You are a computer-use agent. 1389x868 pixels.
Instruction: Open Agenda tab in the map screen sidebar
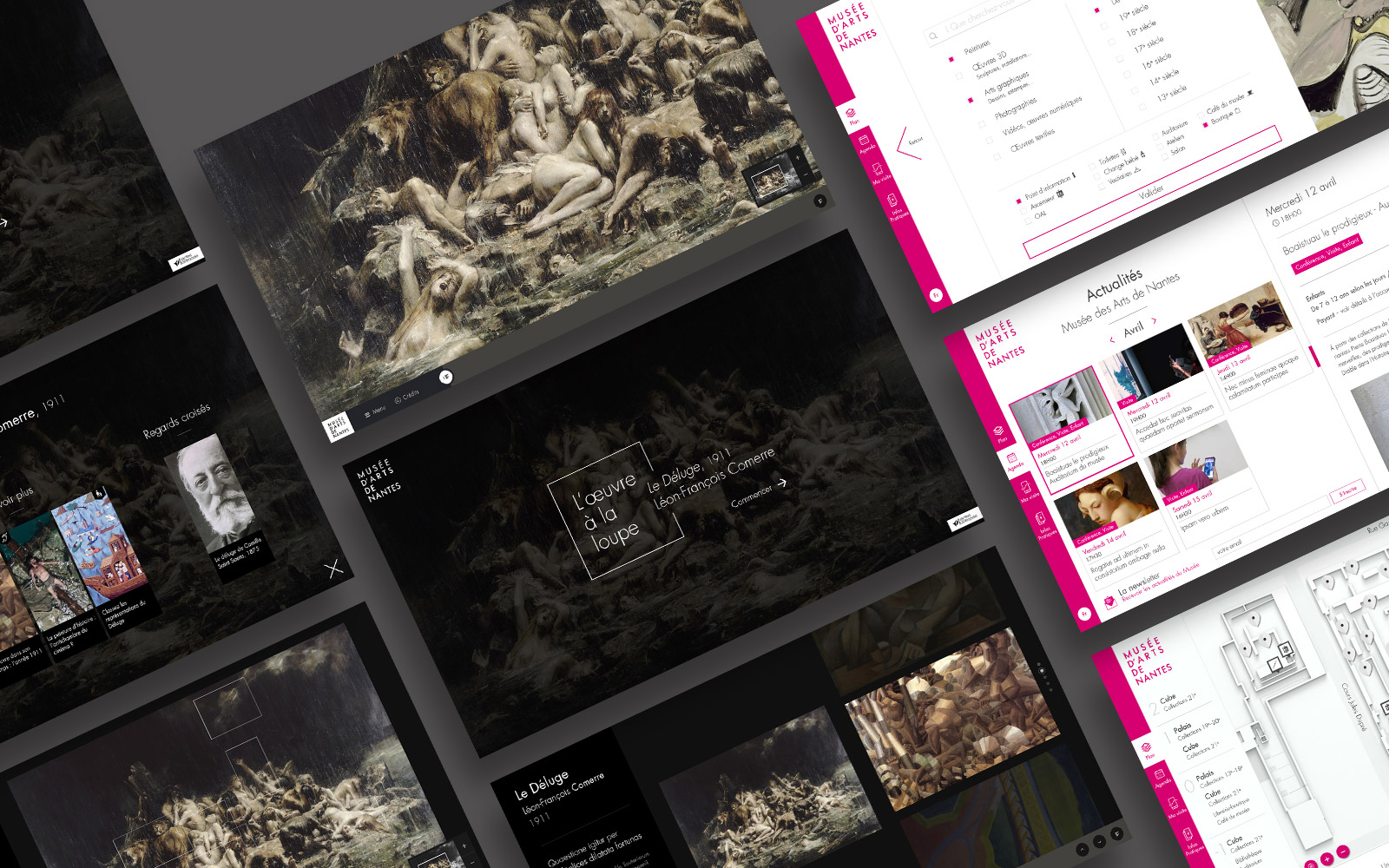pos(1162,778)
